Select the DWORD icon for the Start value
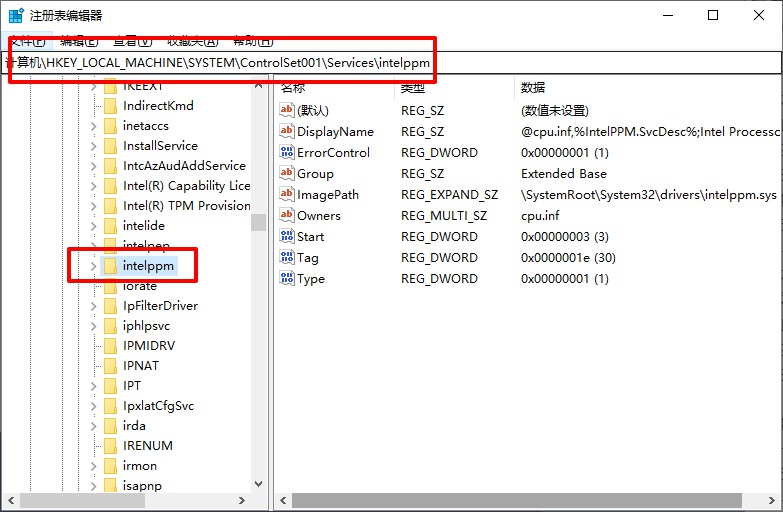 pos(287,236)
